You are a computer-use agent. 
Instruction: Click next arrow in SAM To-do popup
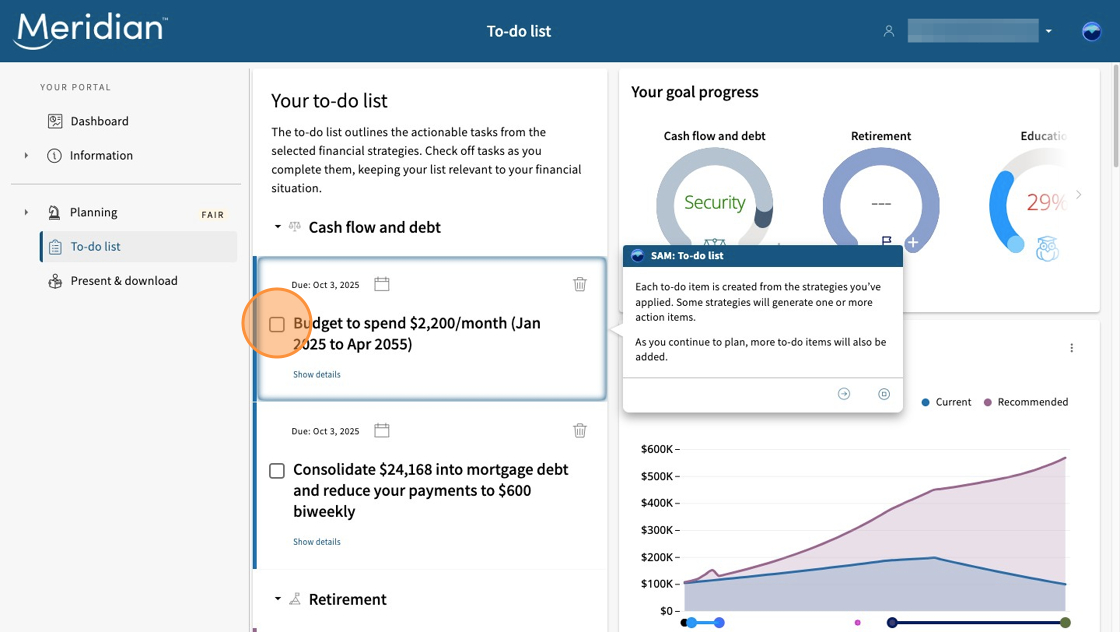tap(844, 394)
